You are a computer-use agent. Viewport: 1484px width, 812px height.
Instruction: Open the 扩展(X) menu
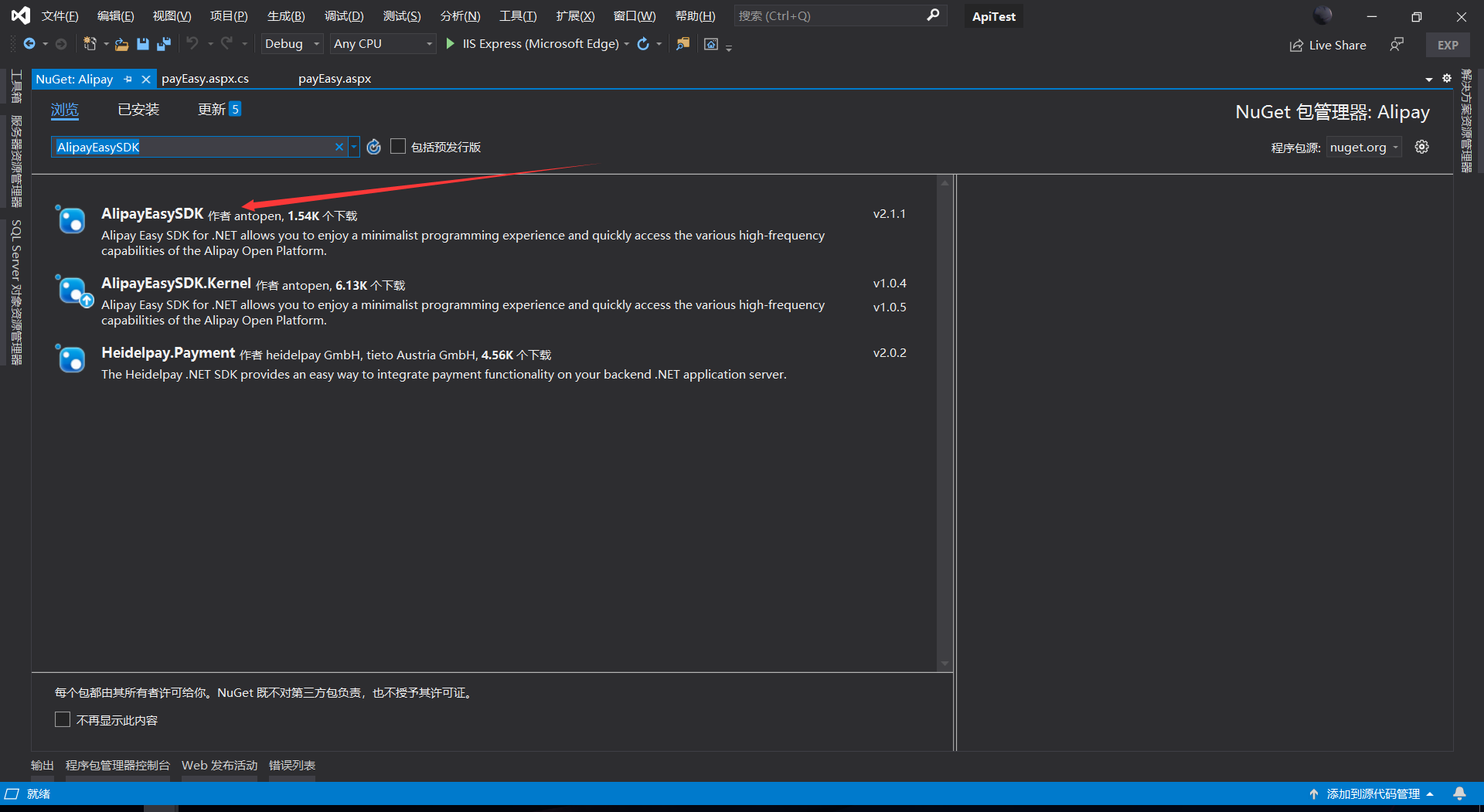576,16
